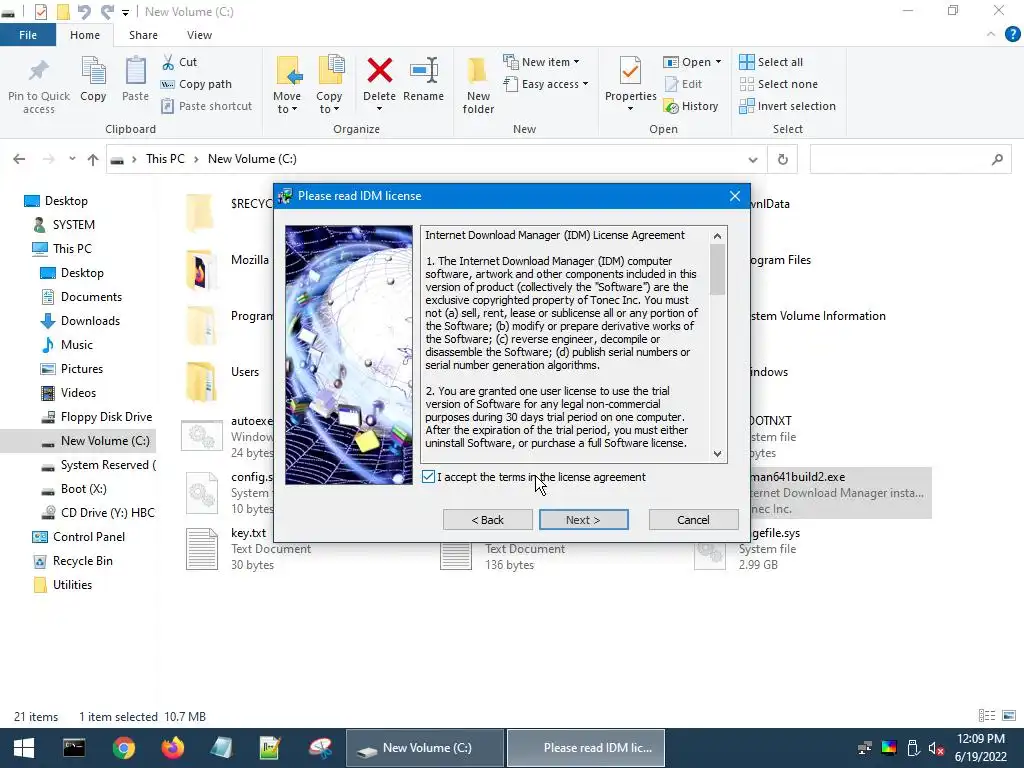
Task: Click Invert selection
Action: point(788,106)
